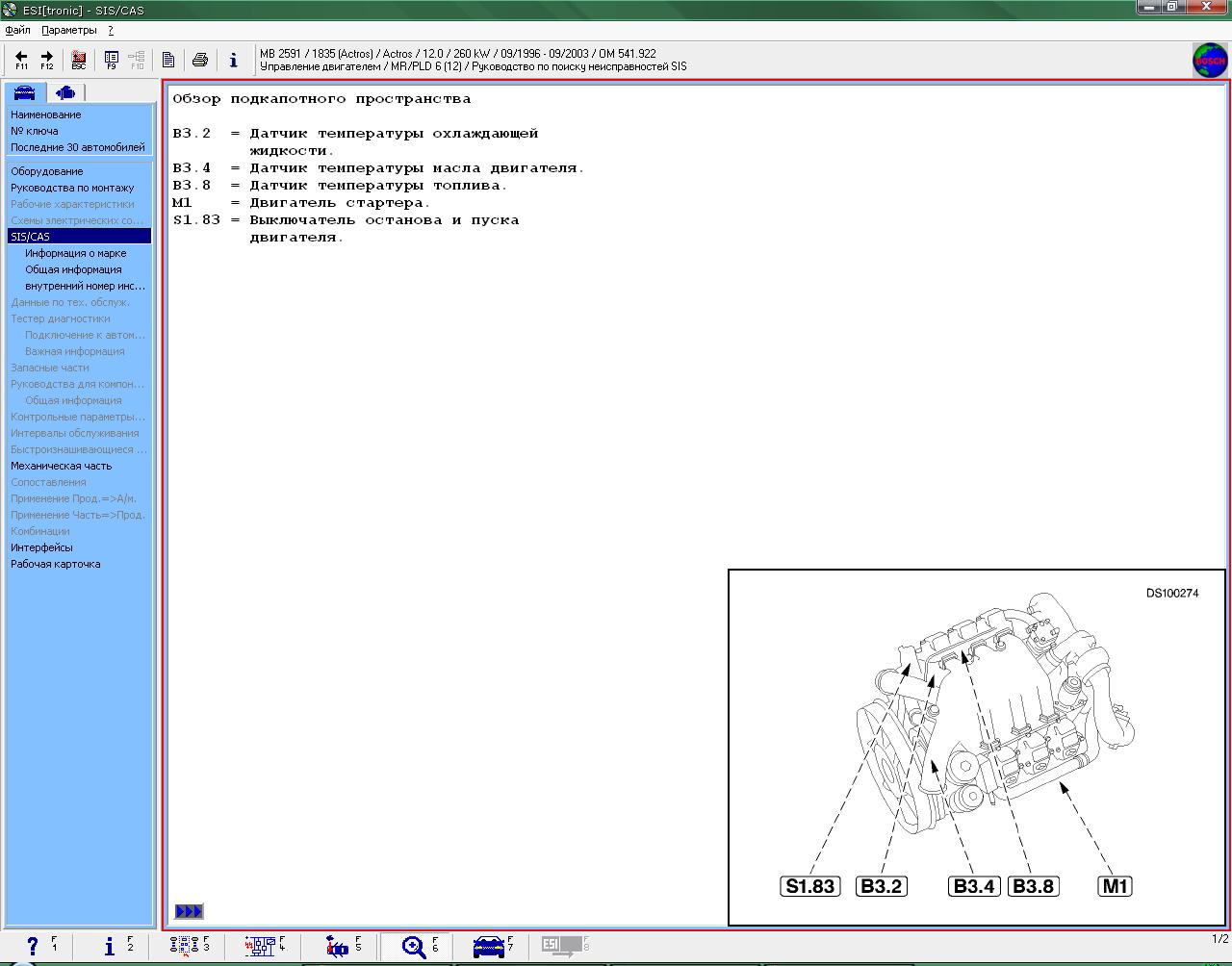
Task: Open 'Последние 30 автомобилей' list
Action: click(x=78, y=147)
